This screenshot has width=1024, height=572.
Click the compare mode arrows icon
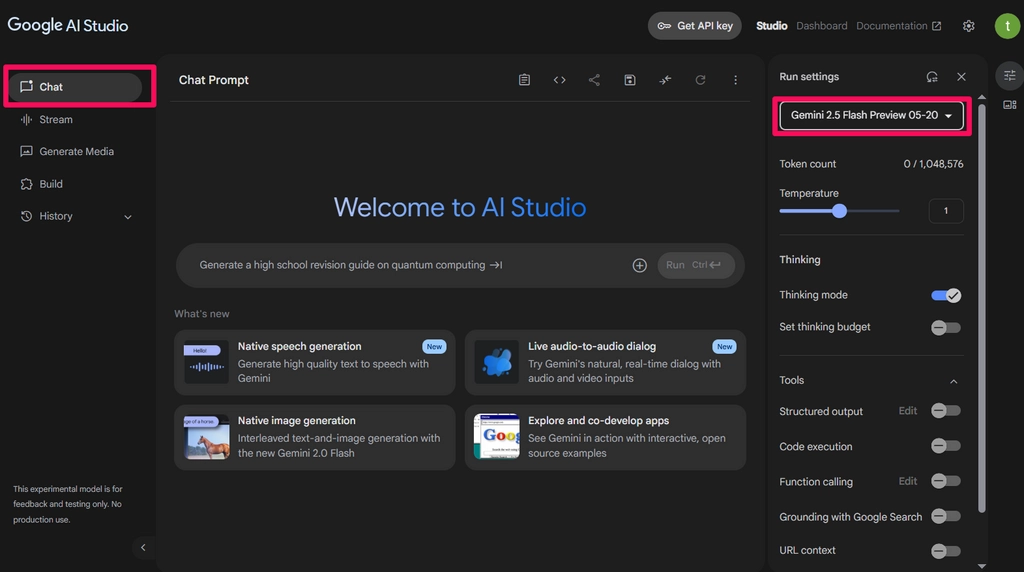665,80
